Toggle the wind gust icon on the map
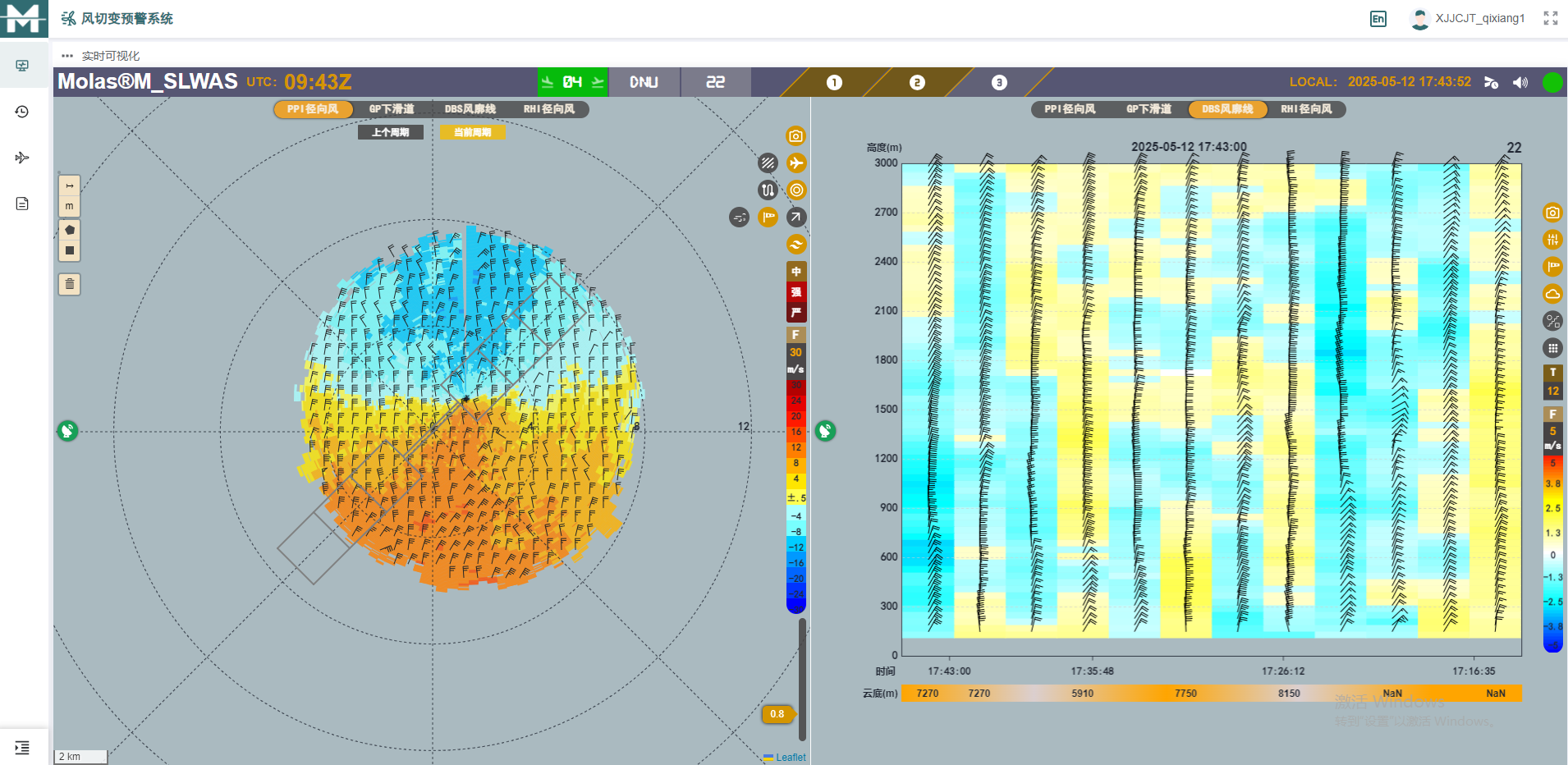The height and width of the screenshot is (765, 1568). pyautogui.click(x=739, y=217)
